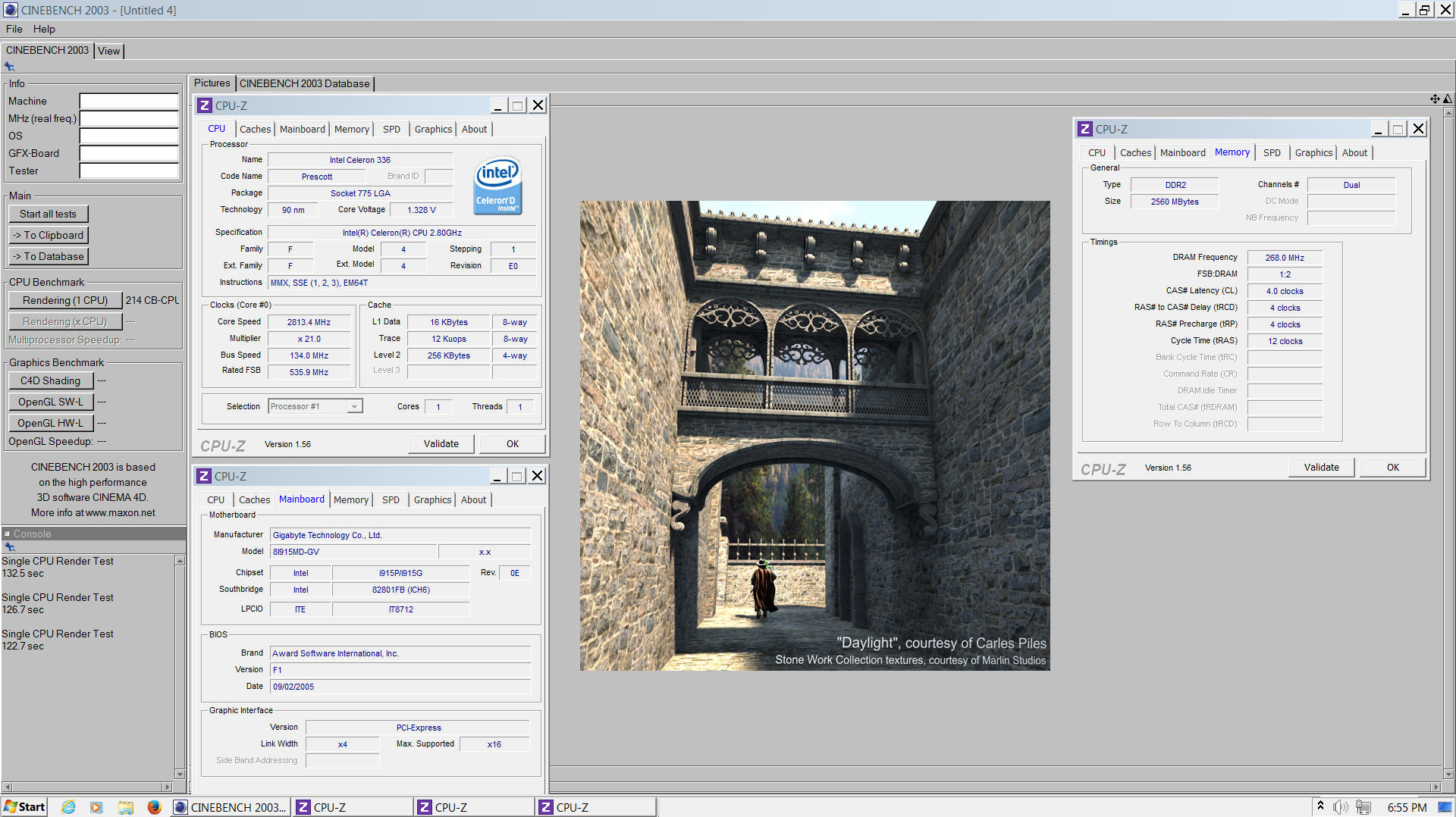Switch to the View tab
The image size is (1456, 817).
tap(108, 51)
